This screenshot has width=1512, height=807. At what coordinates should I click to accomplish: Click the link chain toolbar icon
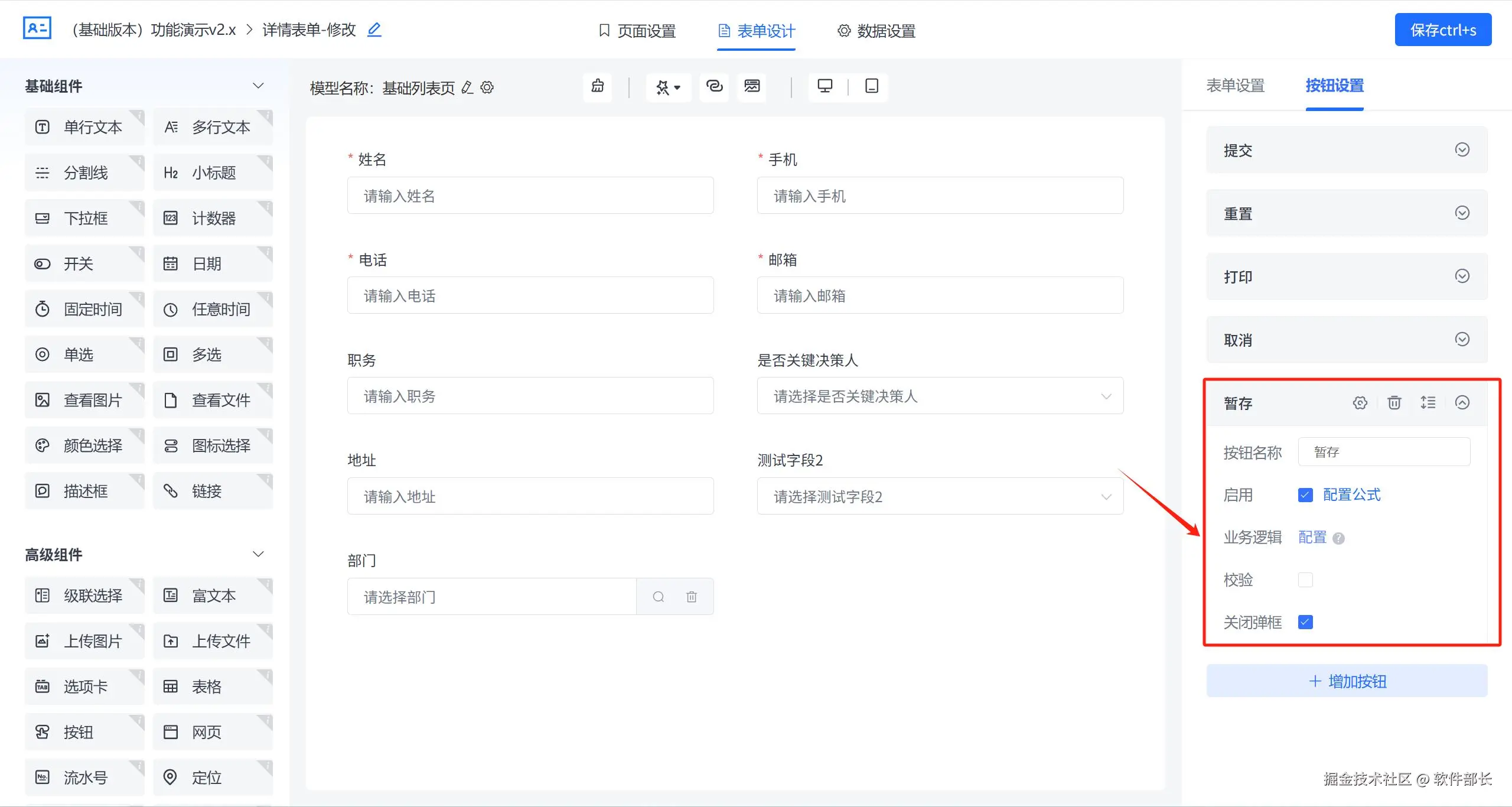(x=714, y=86)
